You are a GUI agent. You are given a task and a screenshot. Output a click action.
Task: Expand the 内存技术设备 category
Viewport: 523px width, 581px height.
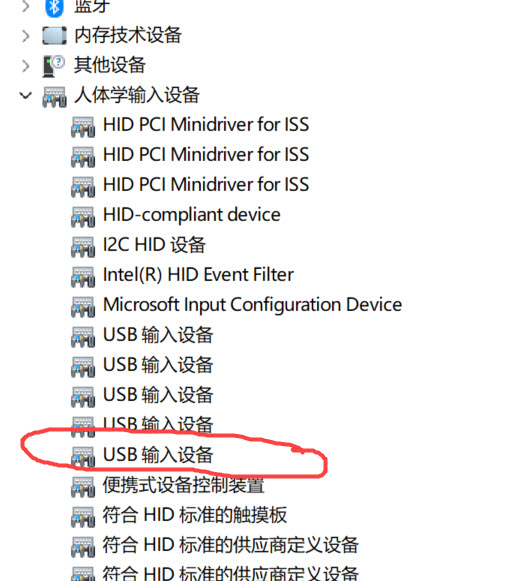[x=26, y=36]
